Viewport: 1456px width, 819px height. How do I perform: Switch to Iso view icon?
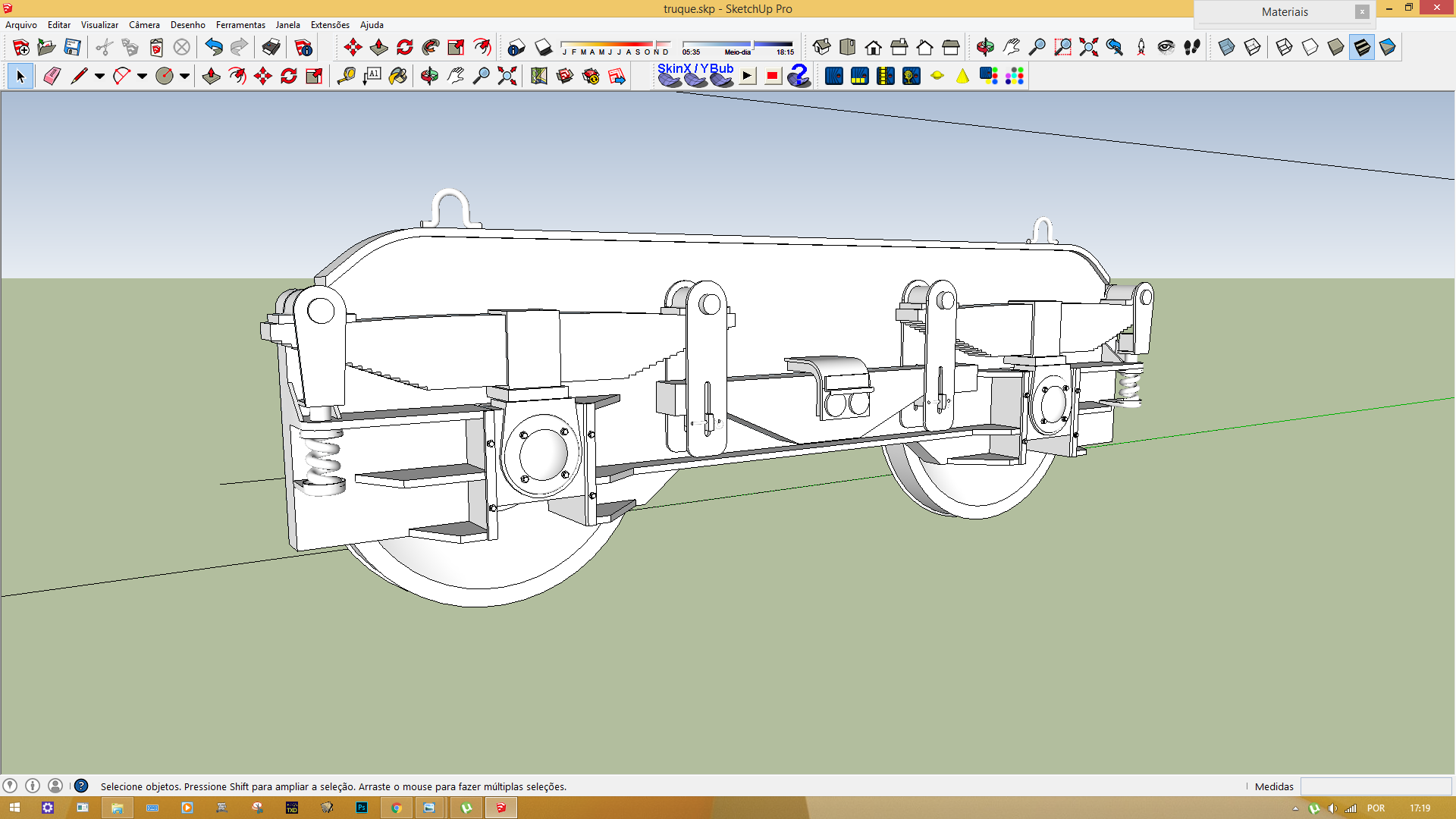[822, 47]
